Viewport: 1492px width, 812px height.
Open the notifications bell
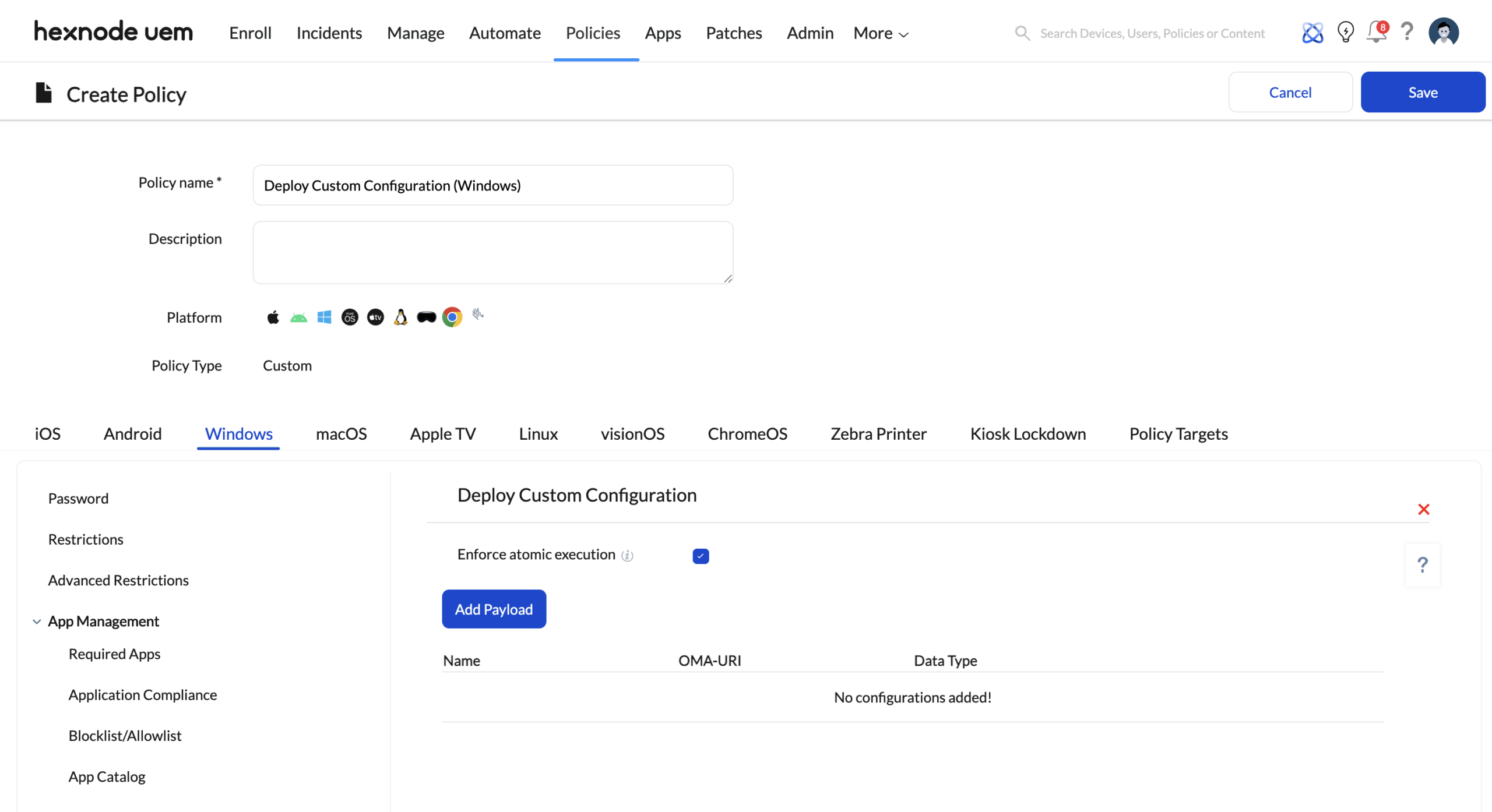coord(1376,33)
